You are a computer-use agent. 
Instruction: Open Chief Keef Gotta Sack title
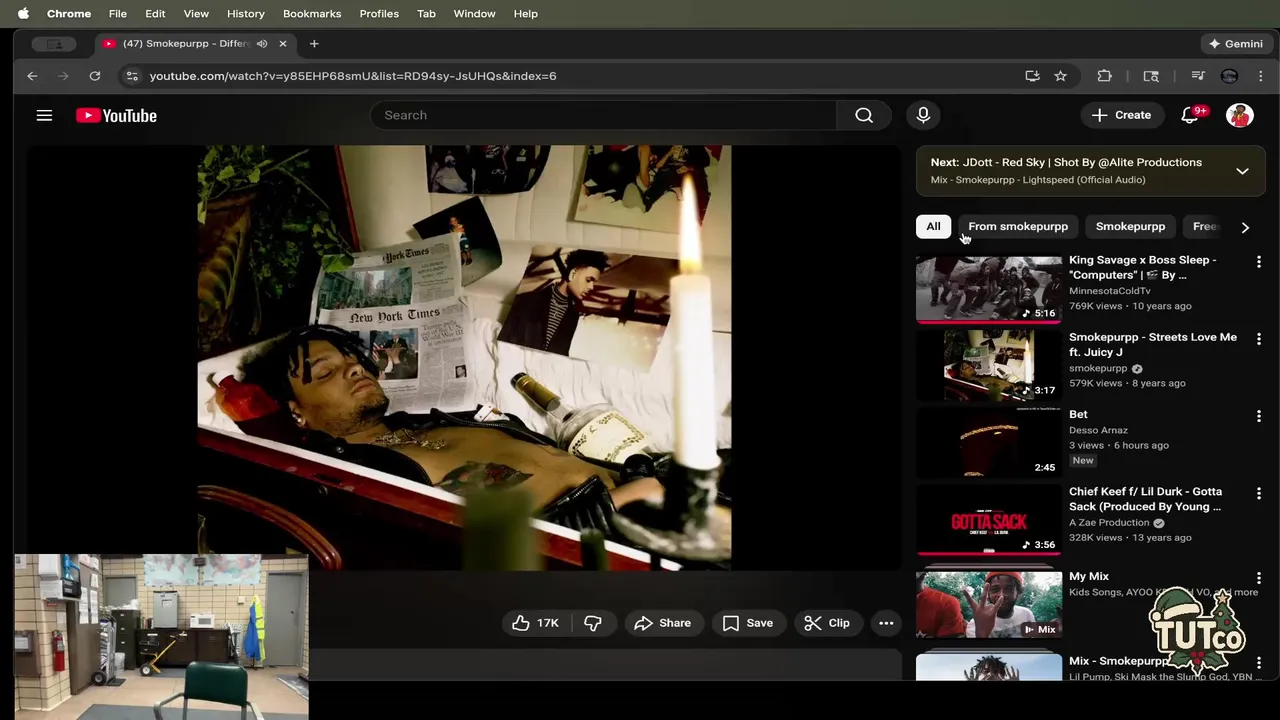click(1145, 499)
